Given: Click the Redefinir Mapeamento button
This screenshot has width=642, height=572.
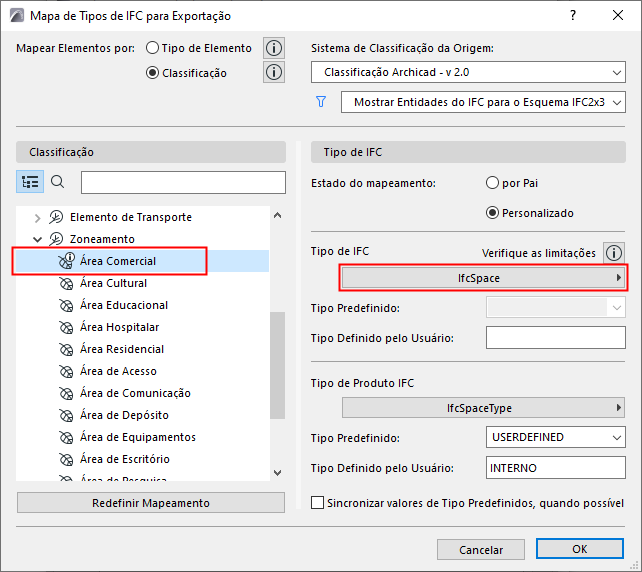Looking at the screenshot, I should pyautogui.click(x=151, y=502).
